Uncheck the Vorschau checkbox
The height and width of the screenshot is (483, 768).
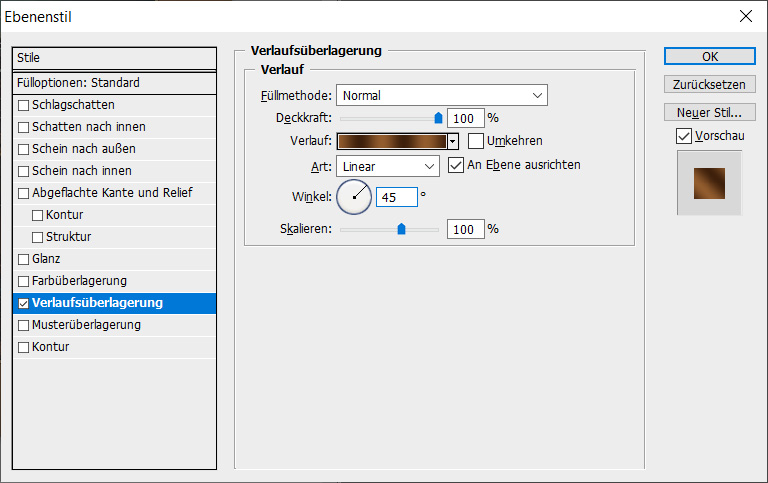(x=684, y=136)
